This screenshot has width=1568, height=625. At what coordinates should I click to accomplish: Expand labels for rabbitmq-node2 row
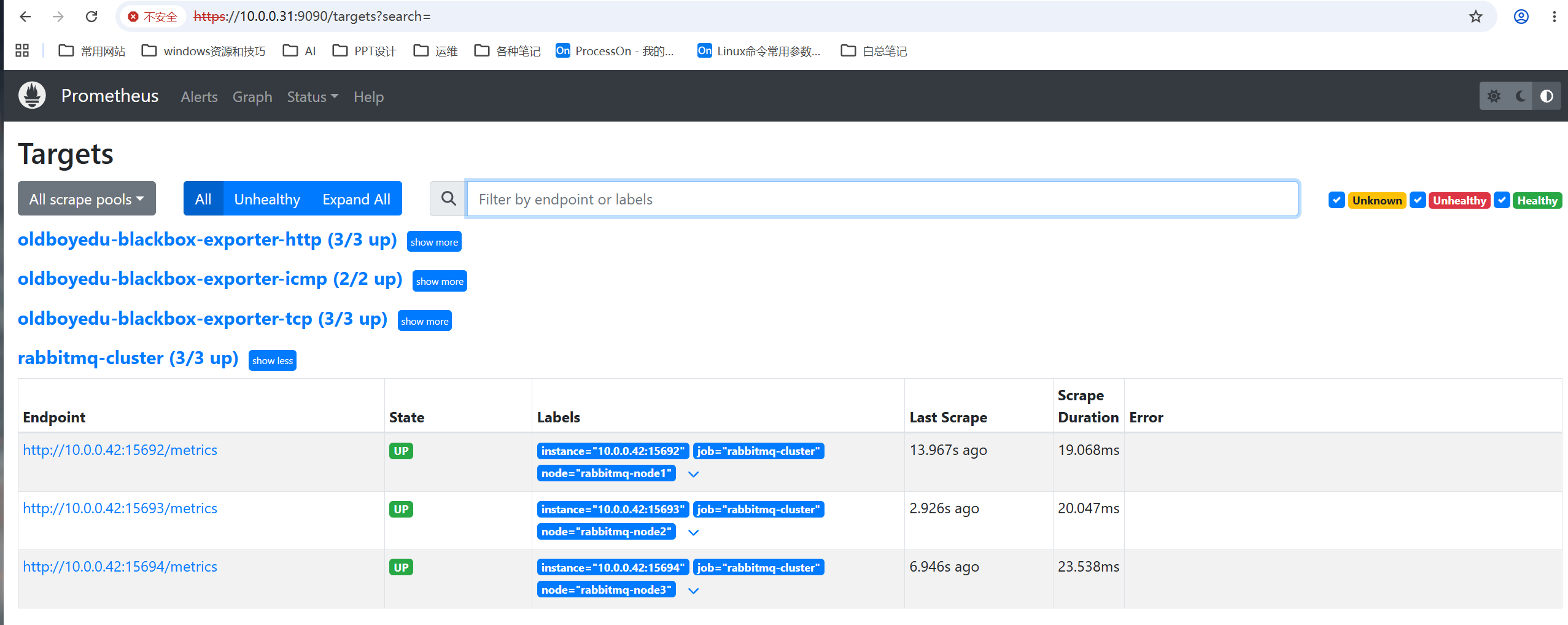click(x=694, y=532)
